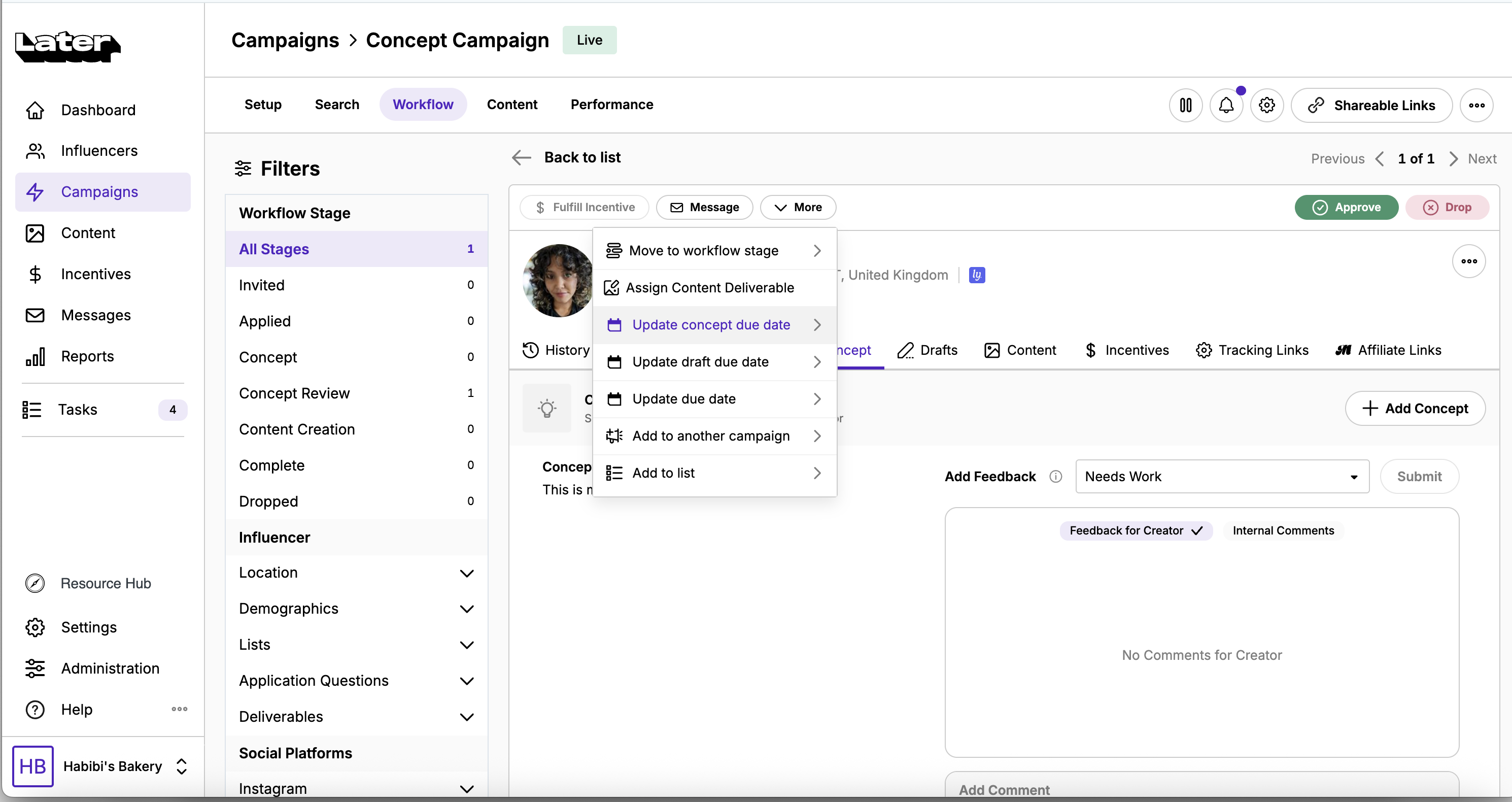This screenshot has width=1512, height=802.
Task: Filter by Concept Review stage
Action: coord(356,393)
